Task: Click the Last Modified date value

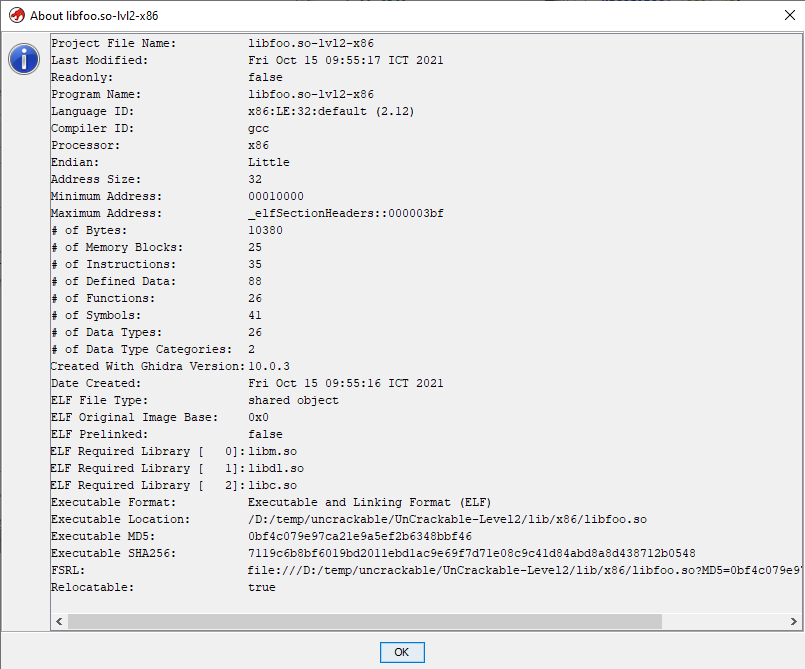Action: pos(346,60)
